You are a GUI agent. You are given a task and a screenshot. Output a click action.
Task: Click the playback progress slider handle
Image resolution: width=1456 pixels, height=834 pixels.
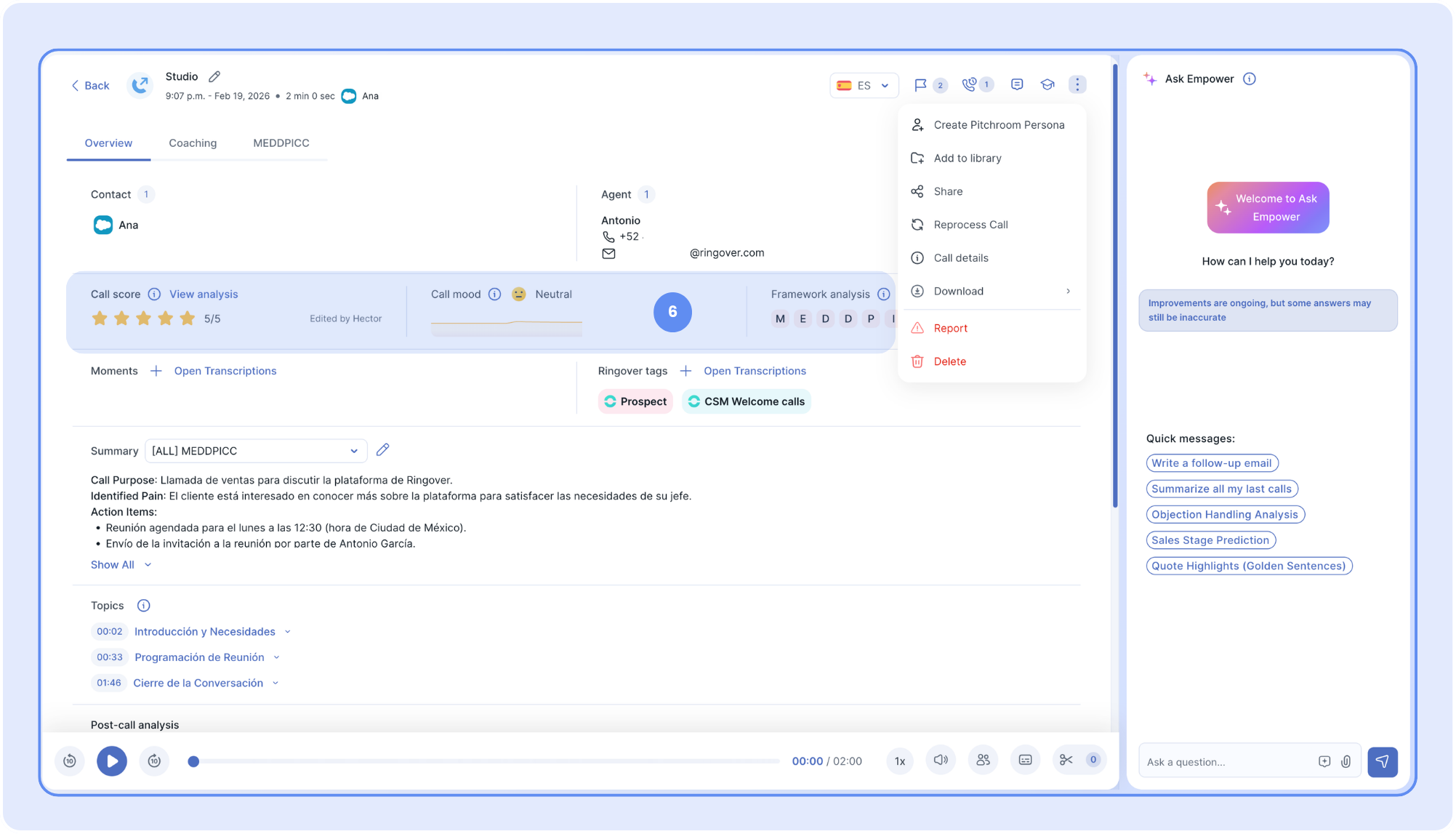pos(193,761)
